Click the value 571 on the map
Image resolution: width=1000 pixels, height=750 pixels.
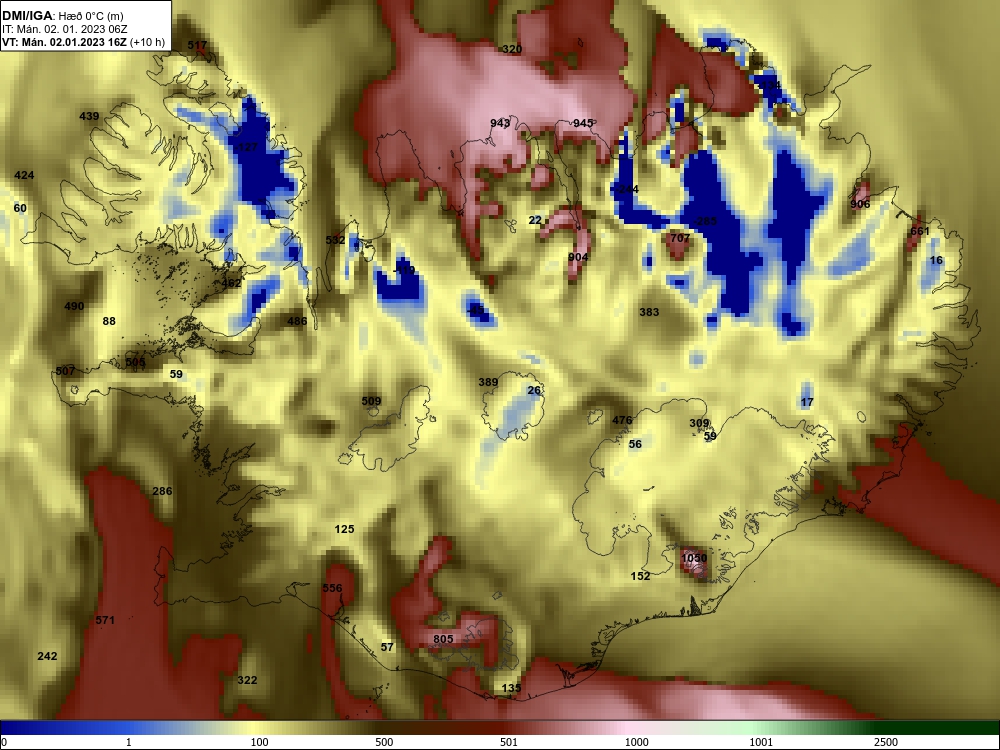point(105,621)
